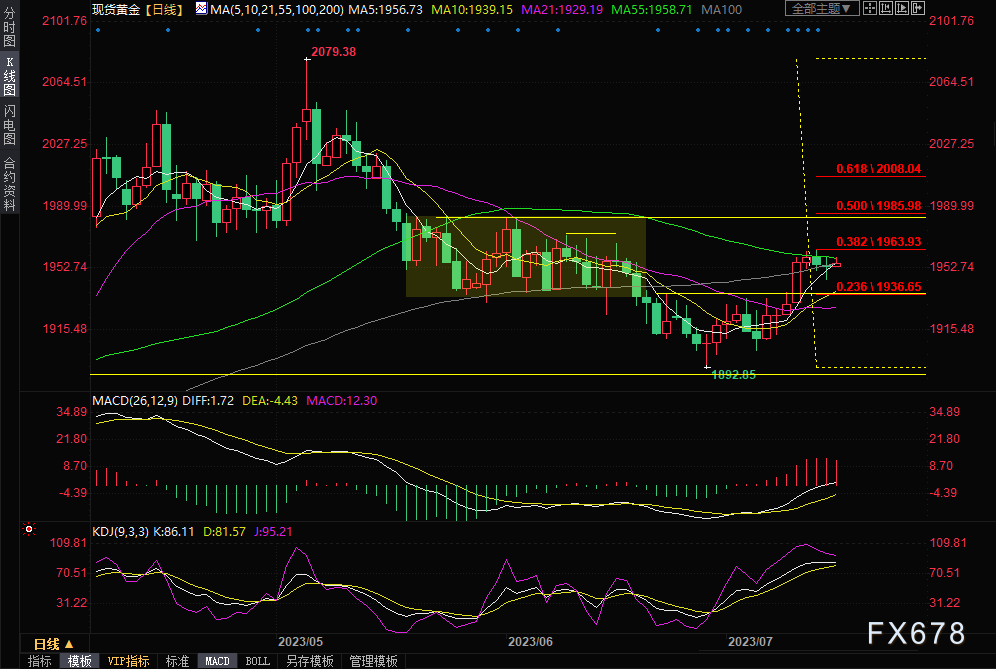Enable the 标准 template button
This screenshot has width=996, height=669.
pos(177,661)
